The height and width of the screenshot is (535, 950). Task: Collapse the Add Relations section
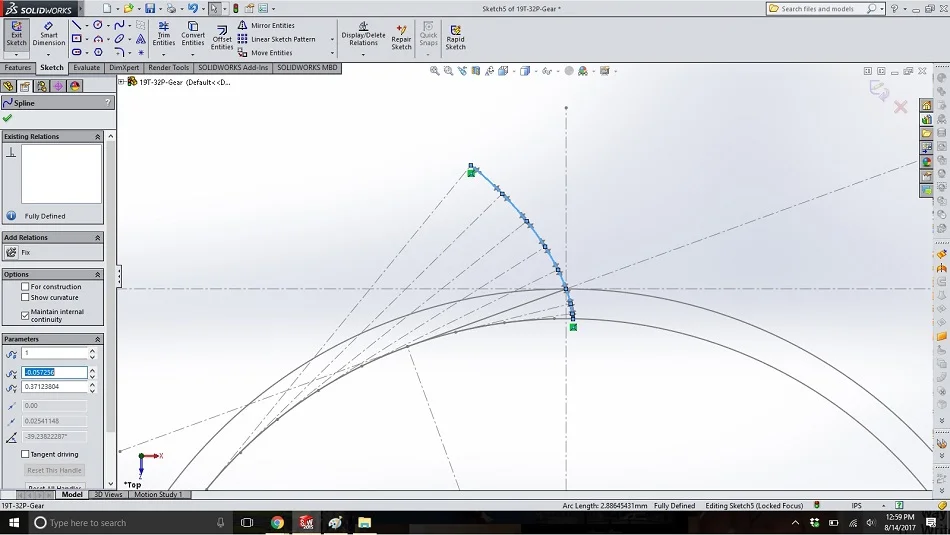(98, 238)
